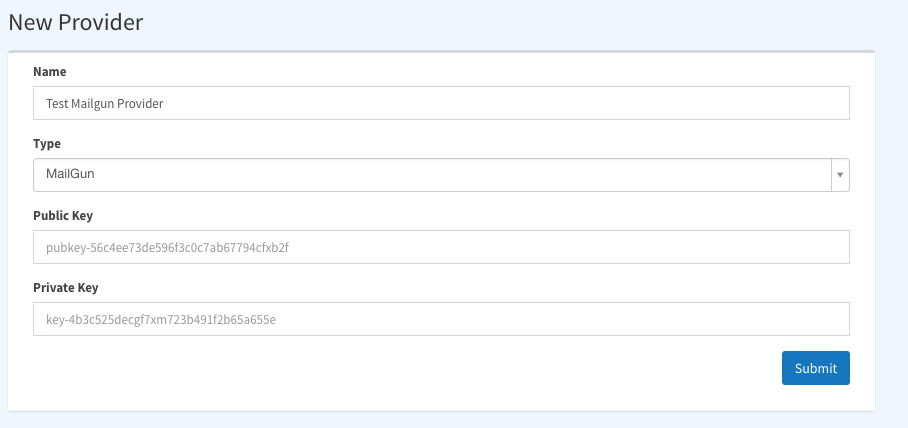The image size is (908, 428).
Task: Click the Type dropdown arrow
Action: (x=840, y=175)
